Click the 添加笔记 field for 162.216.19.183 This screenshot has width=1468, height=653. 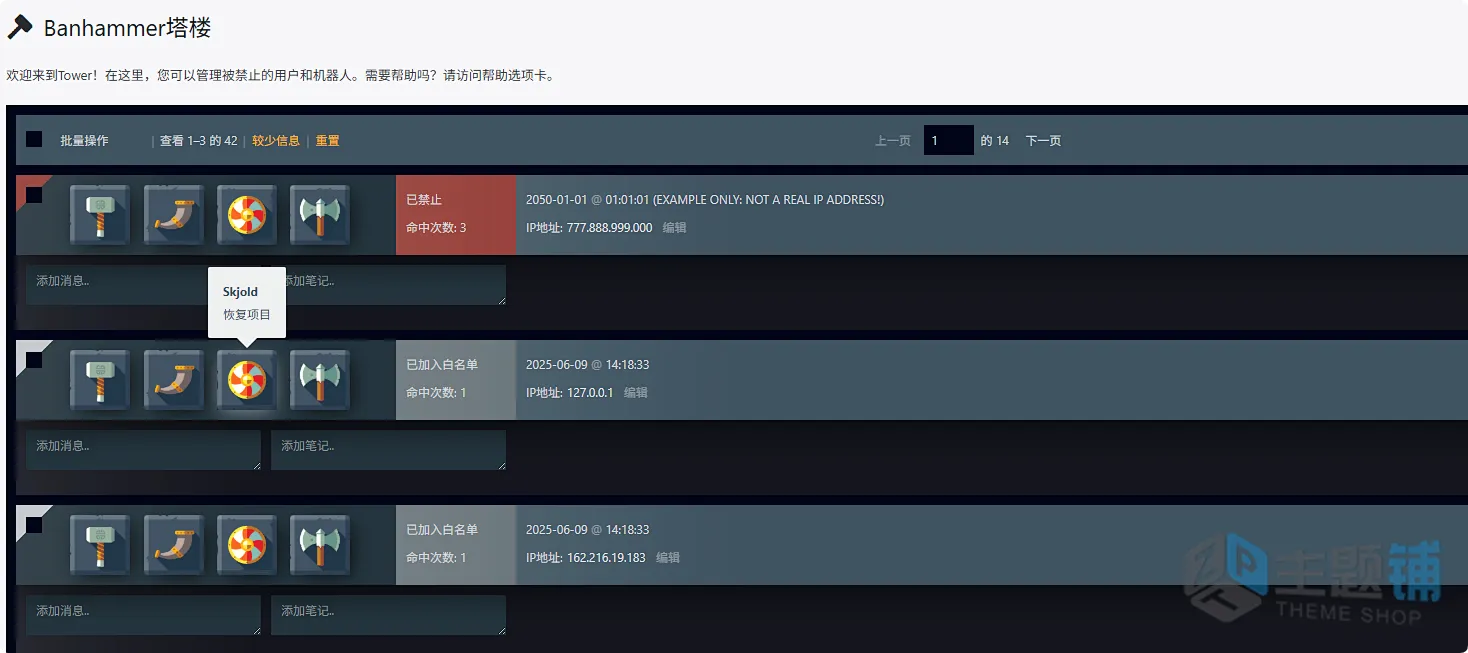coord(388,615)
